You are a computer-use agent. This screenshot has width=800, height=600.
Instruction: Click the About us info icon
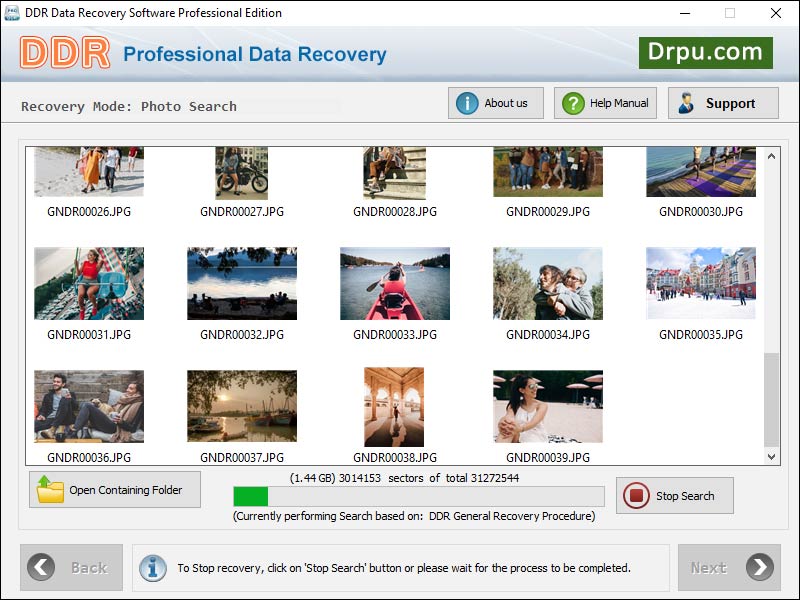coord(466,102)
